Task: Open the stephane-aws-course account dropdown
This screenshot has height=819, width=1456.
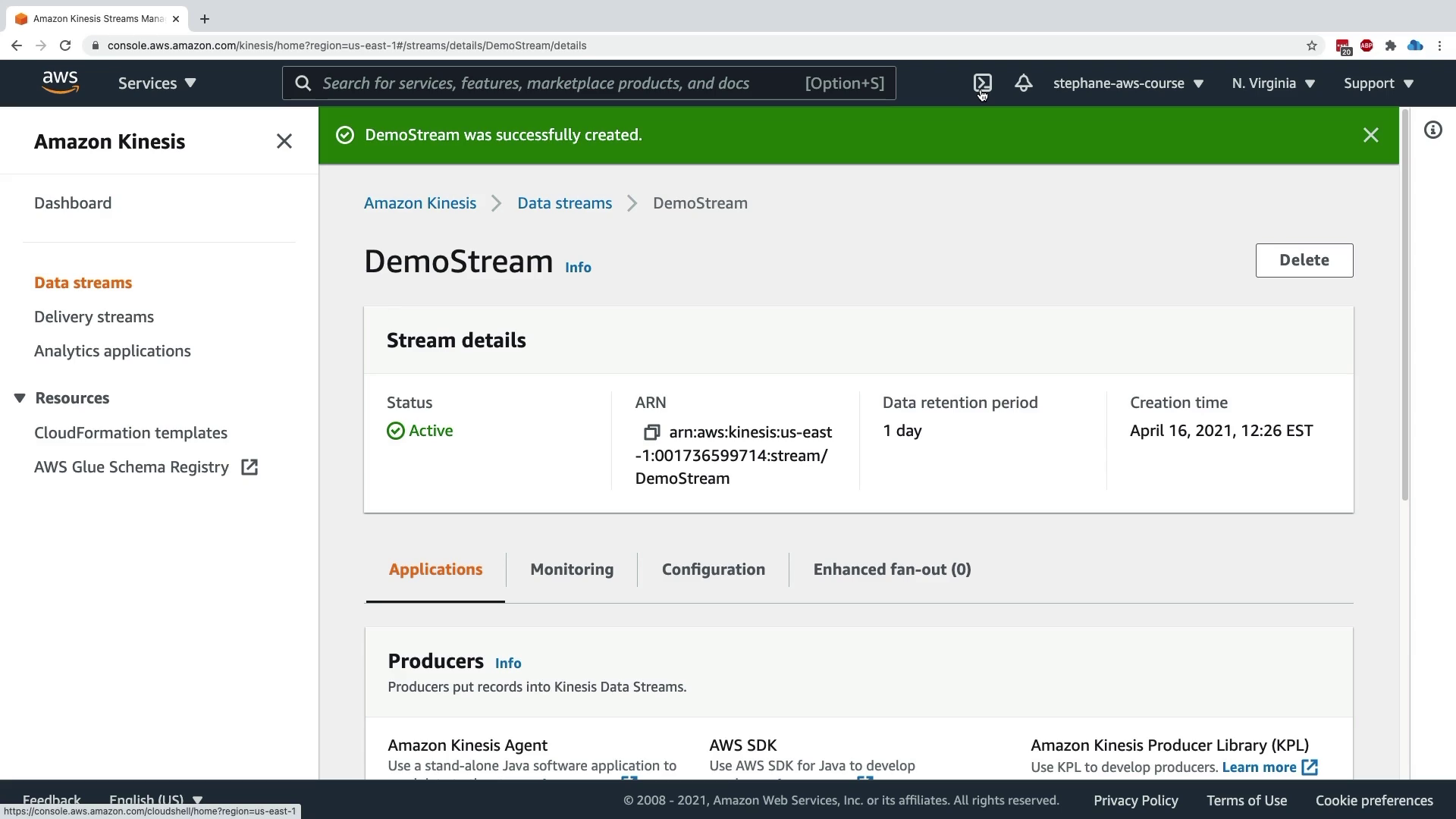Action: tap(1128, 83)
